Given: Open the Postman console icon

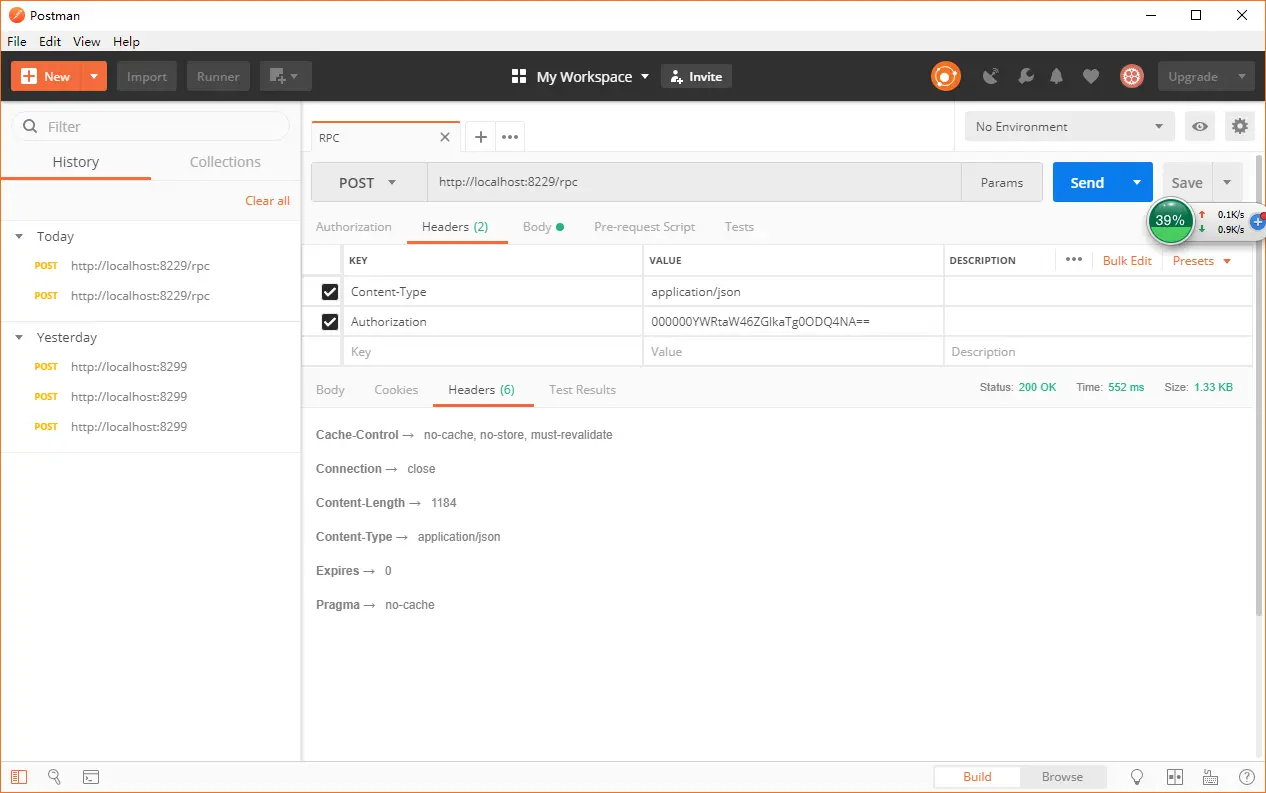Looking at the screenshot, I should (90, 776).
